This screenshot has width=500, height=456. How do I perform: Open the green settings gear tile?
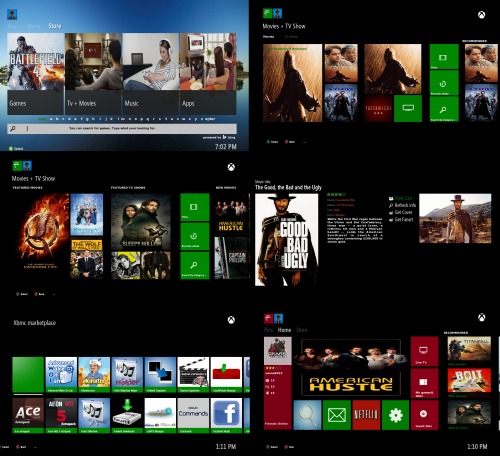tap(396, 415)
